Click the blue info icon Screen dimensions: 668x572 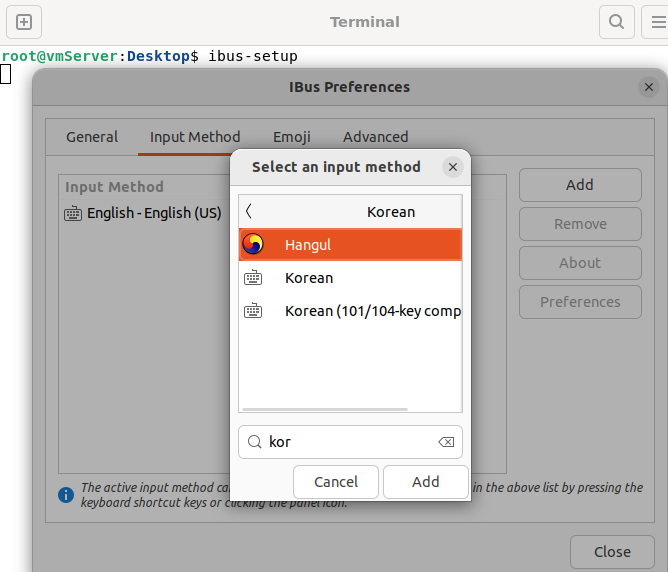[66, 495]
